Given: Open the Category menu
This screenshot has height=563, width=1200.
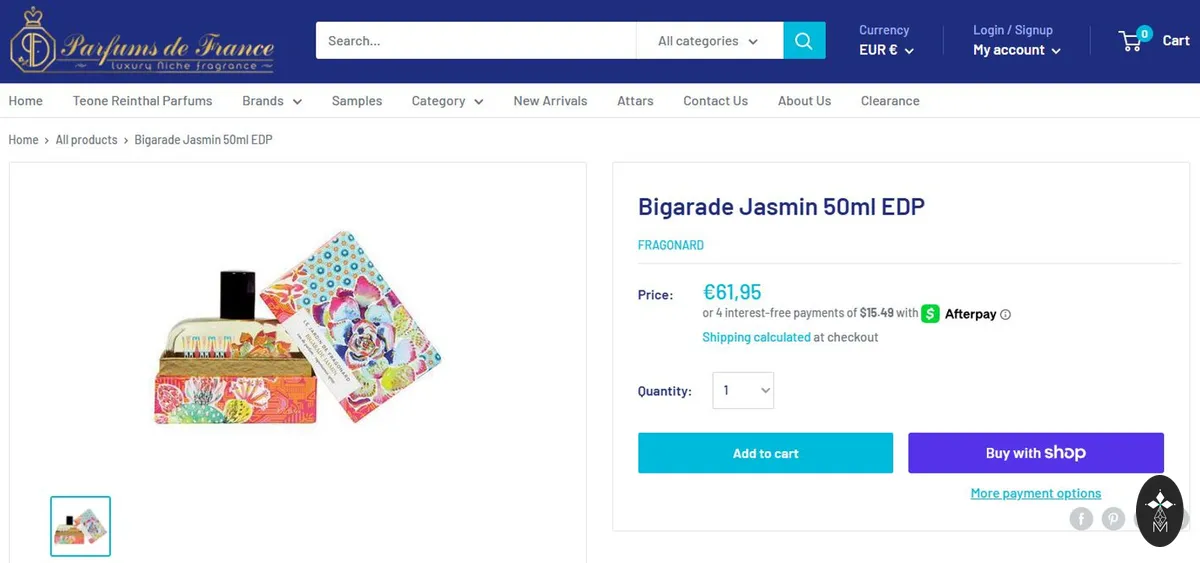Looking at the screenshot, I should 447,101.
